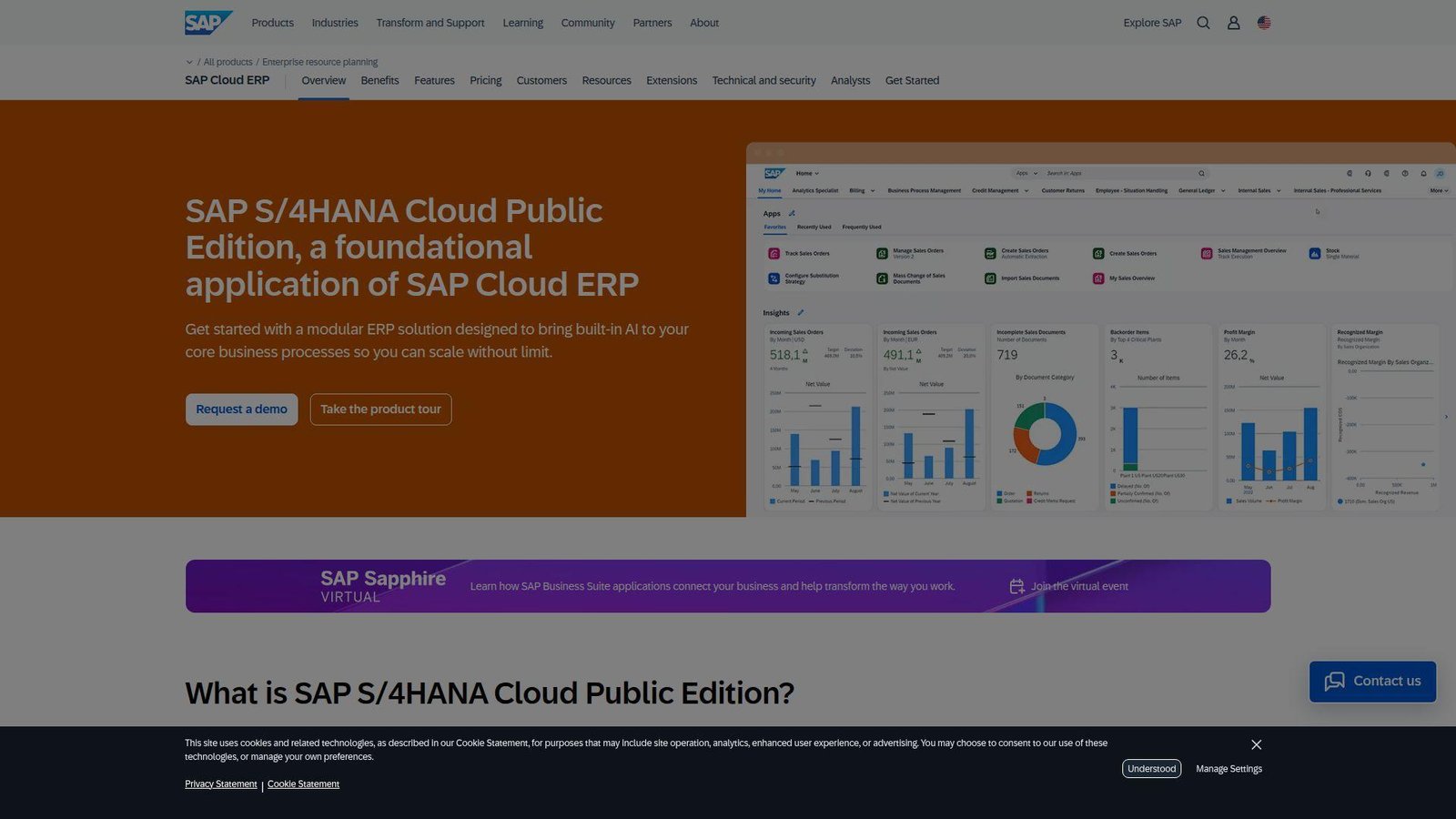Viewport: 1456px width, 819px height.
Task: Open the Privacy Statement link
Action: [x=221, y=784]
